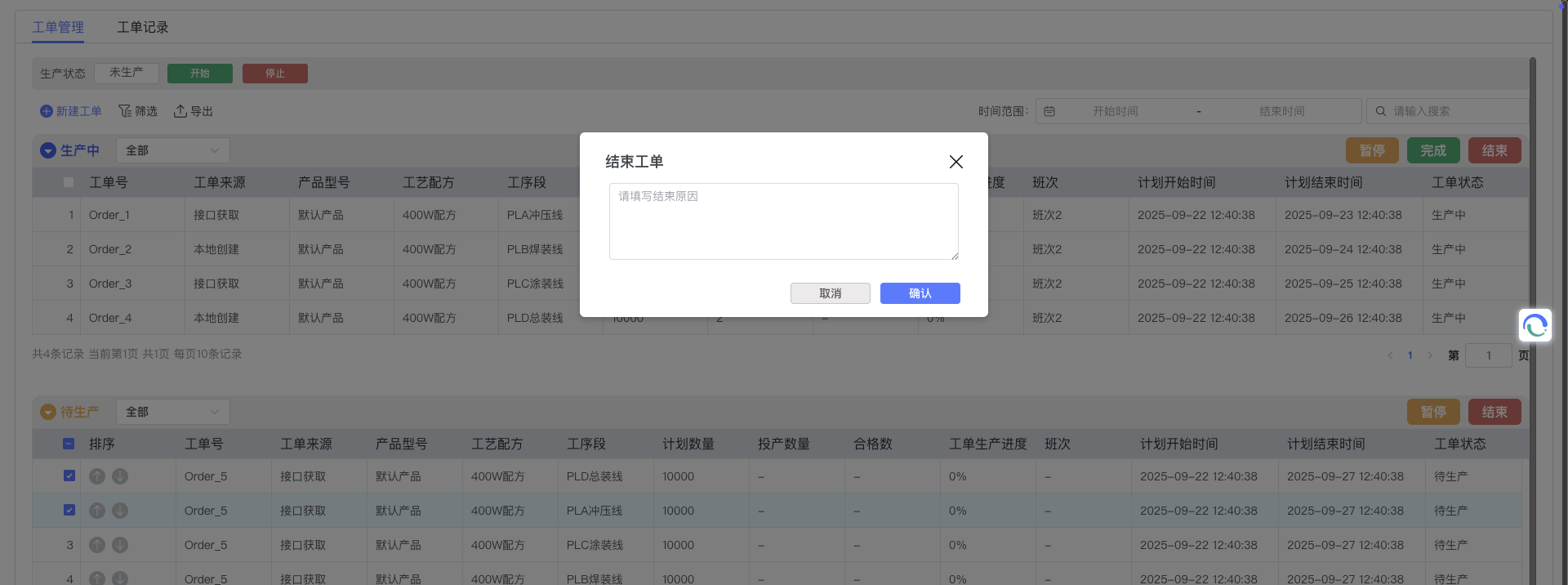Screen dimensions: 1568x585
Task: Click the calendar icon in the time range field
Action: (1049, 111)
